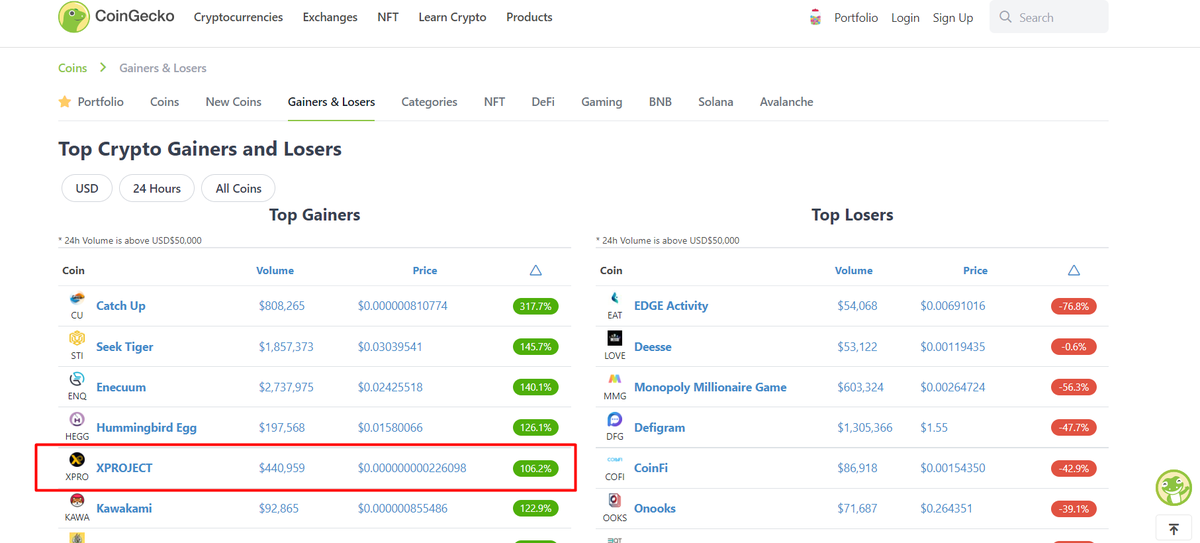Open the Products menu
The height and width of the screenshot is (543, 1200).
[529, 17]
